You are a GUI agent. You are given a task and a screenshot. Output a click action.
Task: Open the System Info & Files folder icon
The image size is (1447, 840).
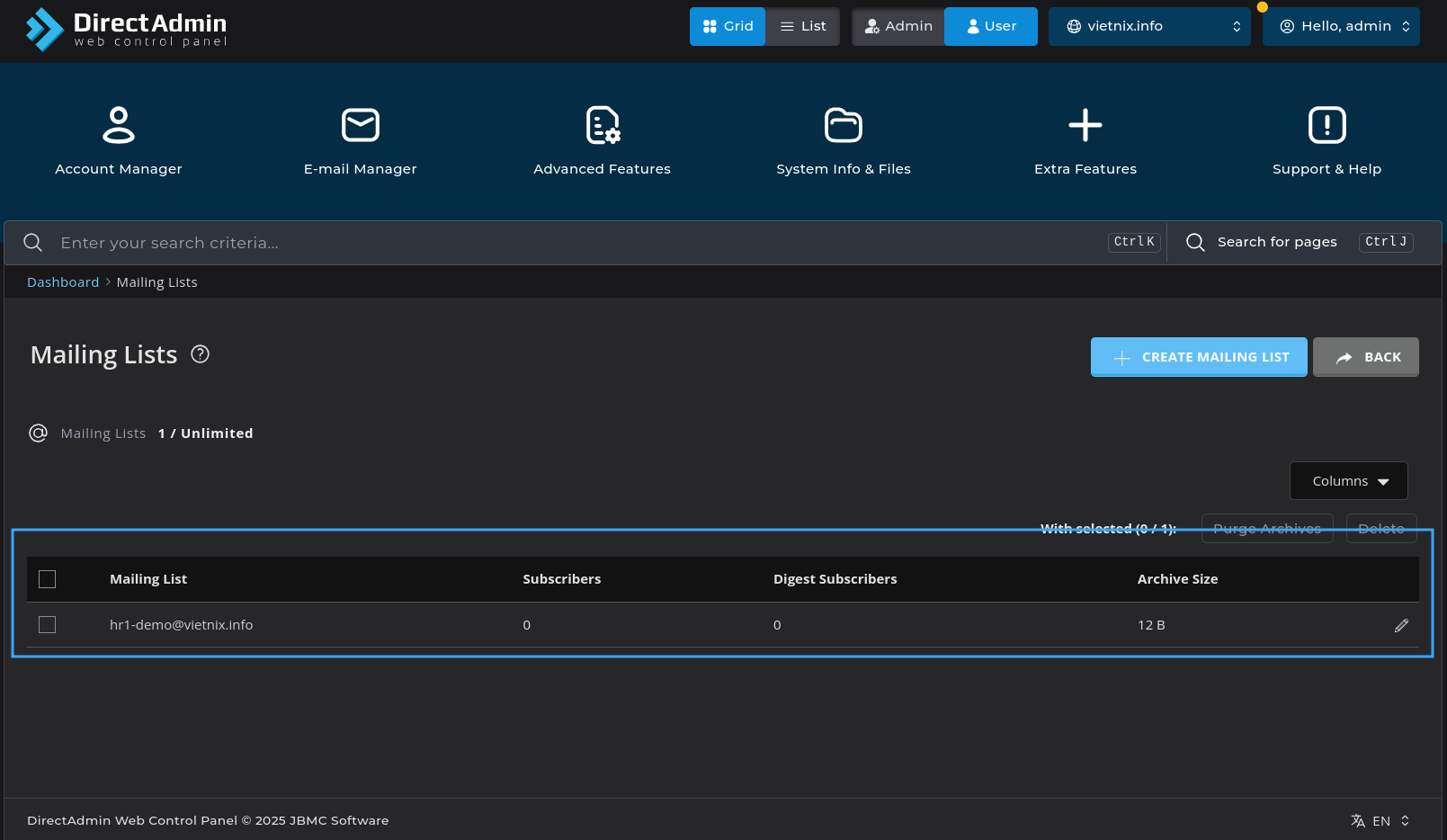coord(843,125)
